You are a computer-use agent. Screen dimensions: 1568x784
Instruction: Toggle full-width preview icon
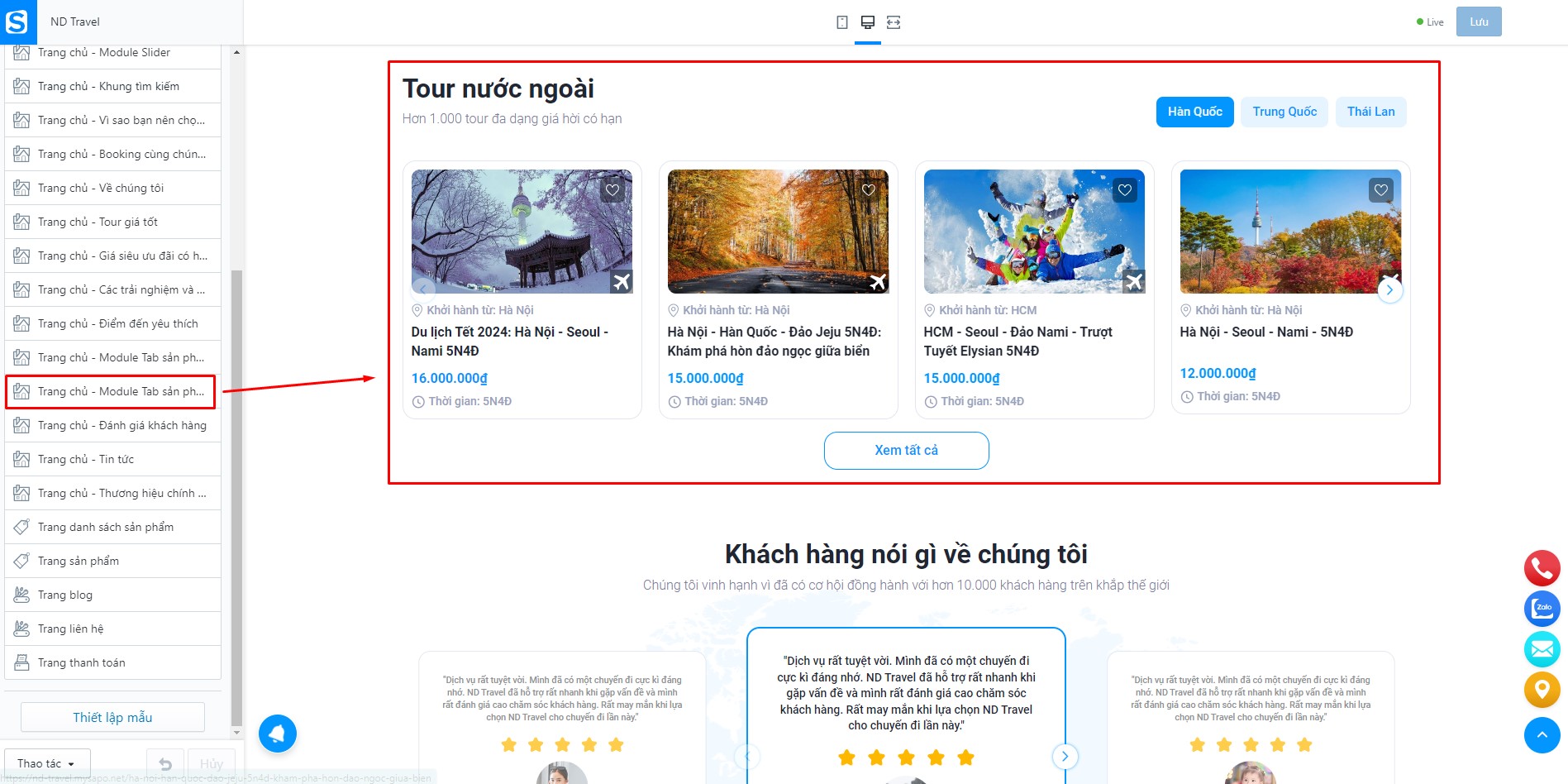[894, 22]
